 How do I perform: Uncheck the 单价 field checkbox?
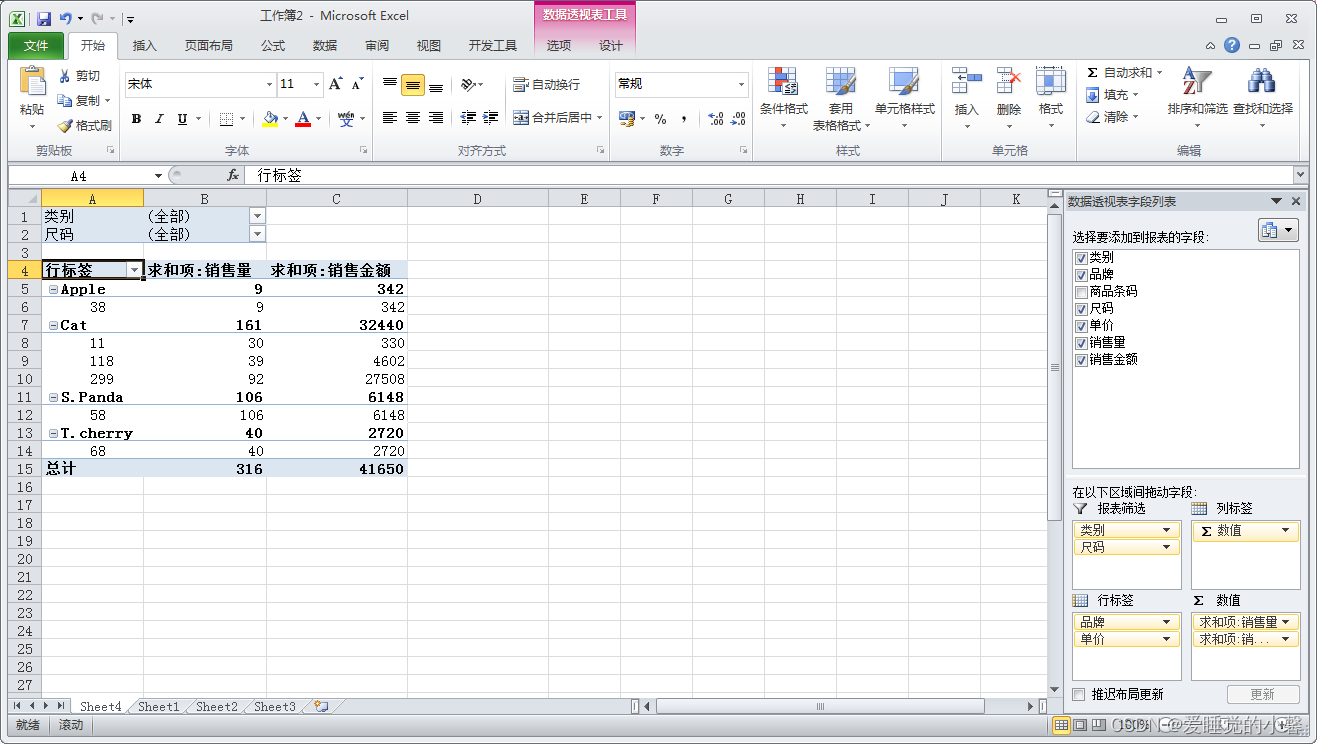click(x=1081, y=326)
